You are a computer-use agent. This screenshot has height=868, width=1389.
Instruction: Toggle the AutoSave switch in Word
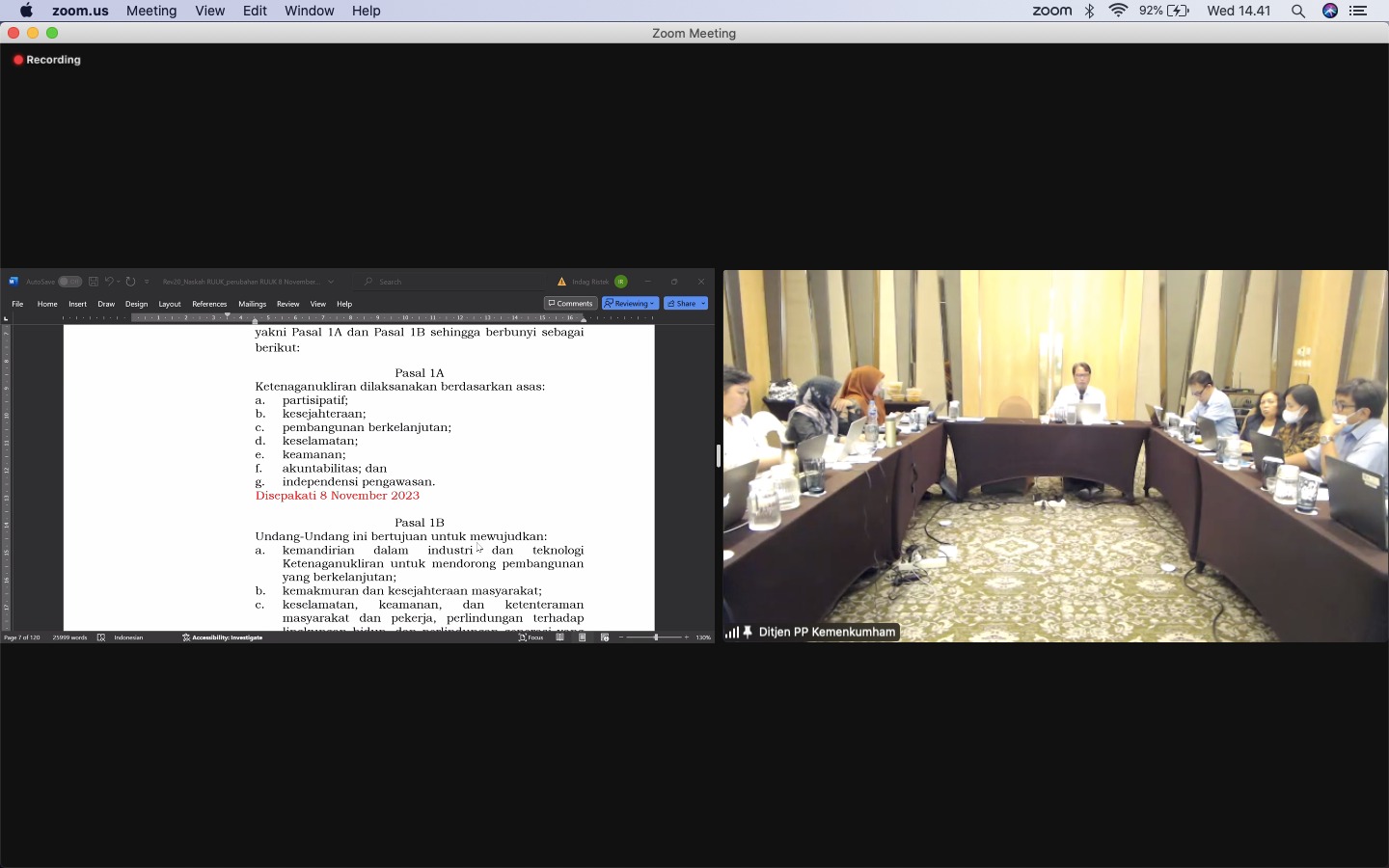coord(69,282)
